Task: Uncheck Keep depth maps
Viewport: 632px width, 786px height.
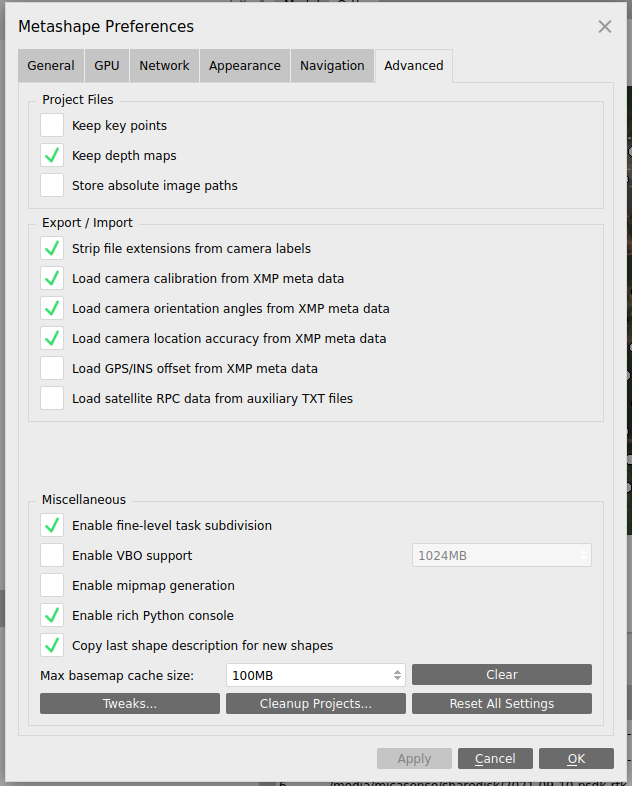Action: (x=52, y=155)
